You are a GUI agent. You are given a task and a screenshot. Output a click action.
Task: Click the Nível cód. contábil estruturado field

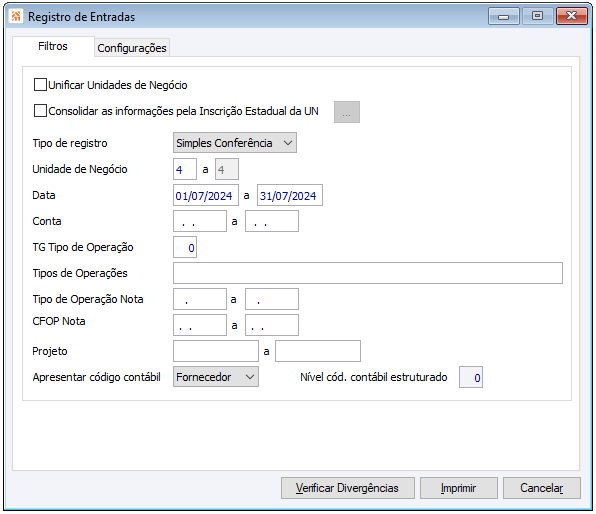point(471,377)
